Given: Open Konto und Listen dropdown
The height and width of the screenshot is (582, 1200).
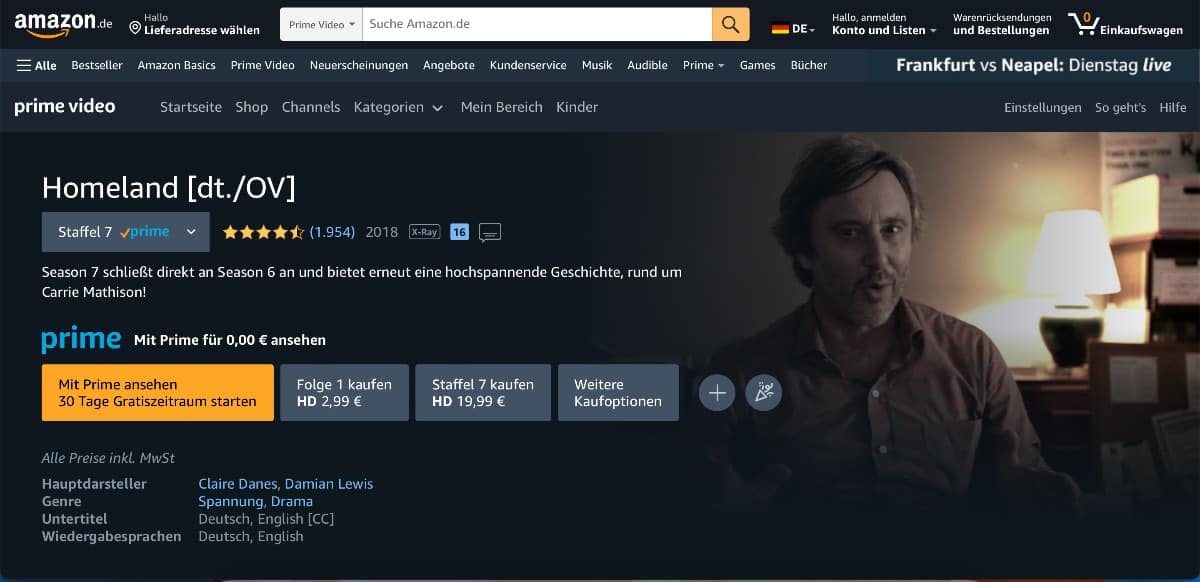Looking at the screenshot, I should point(884,24).
